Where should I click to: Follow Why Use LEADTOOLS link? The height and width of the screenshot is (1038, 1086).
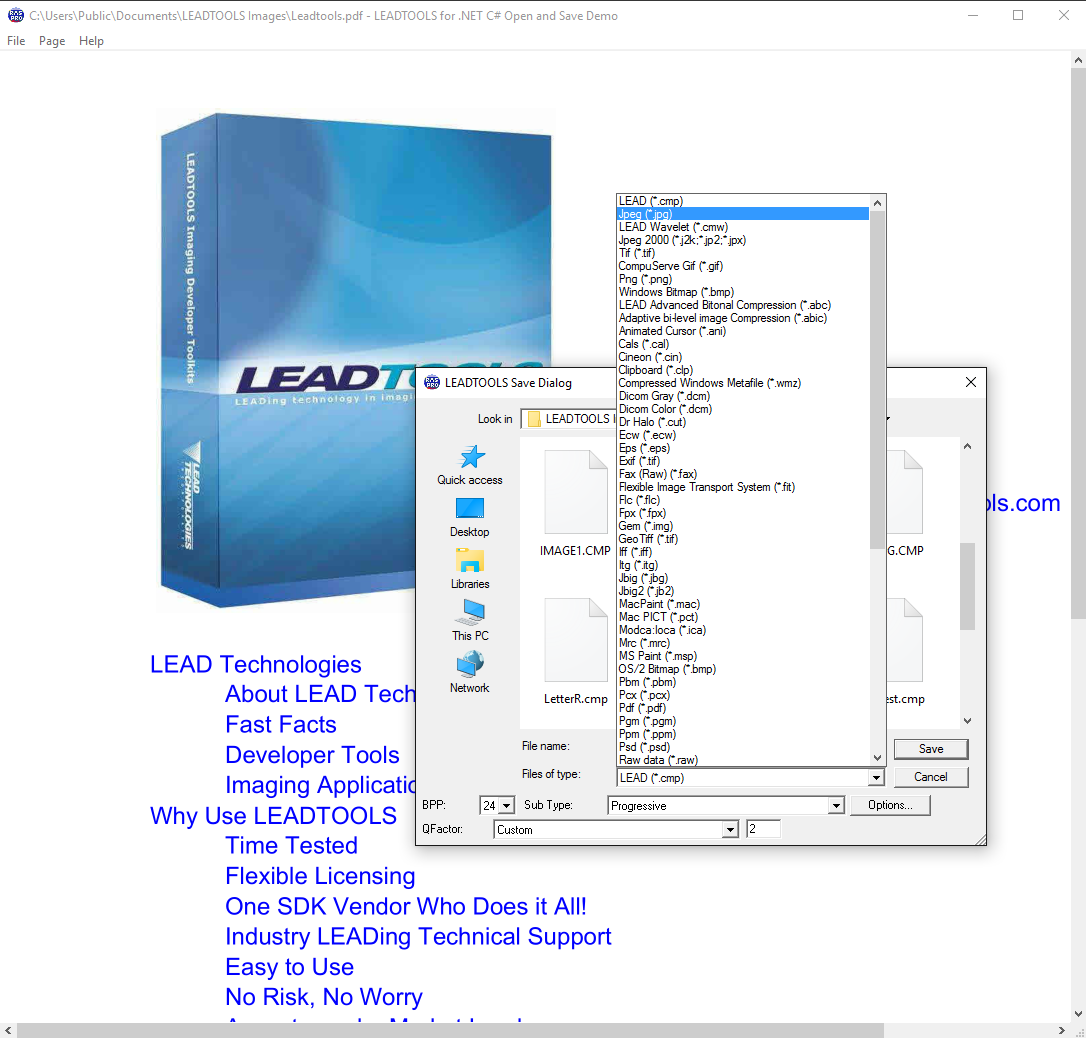click(274, 816)
